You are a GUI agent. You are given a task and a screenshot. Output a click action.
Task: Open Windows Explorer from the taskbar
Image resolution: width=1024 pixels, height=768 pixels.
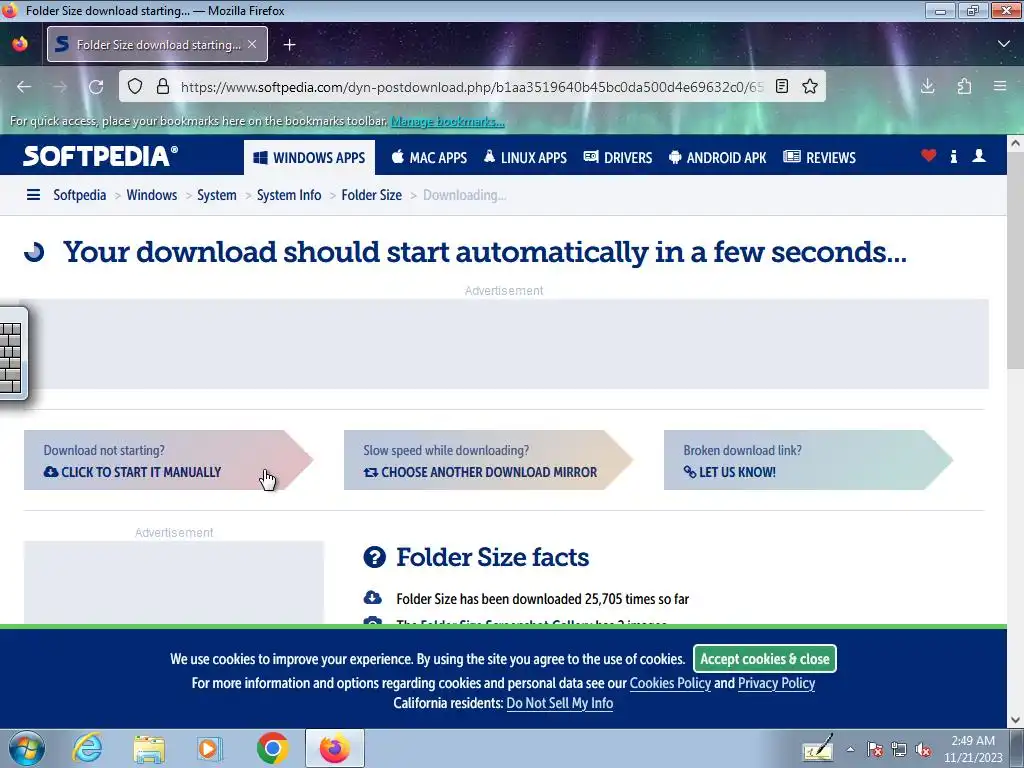149,748
